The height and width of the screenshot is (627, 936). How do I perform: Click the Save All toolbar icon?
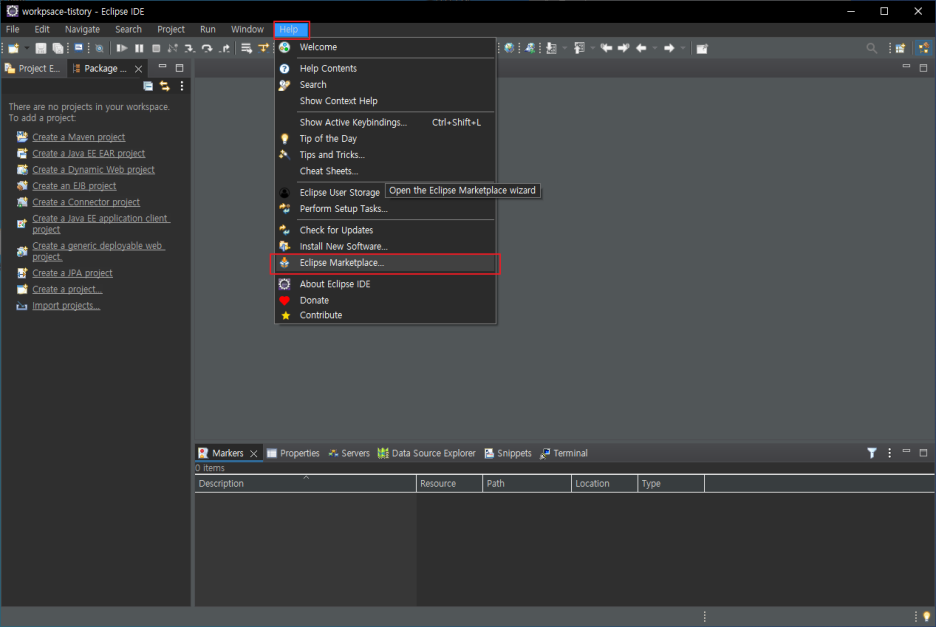coord(58,48)
